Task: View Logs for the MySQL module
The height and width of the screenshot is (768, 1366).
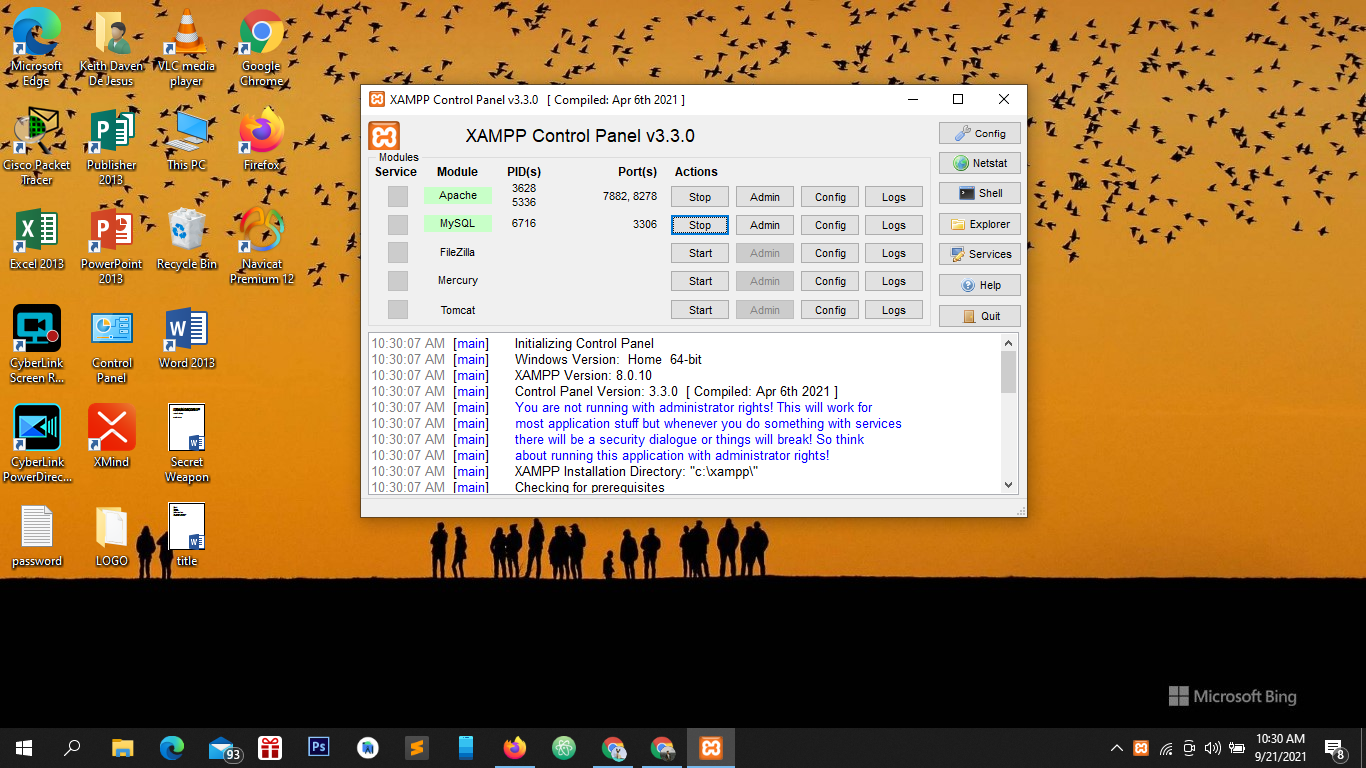Action: point(894,225)
